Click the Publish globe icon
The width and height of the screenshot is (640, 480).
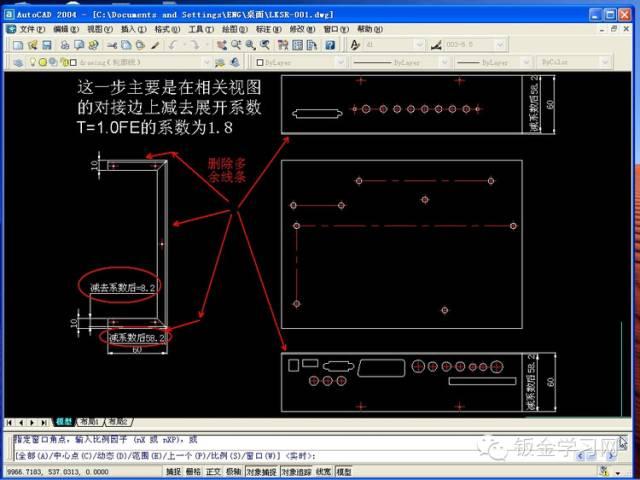coord(93,45)
